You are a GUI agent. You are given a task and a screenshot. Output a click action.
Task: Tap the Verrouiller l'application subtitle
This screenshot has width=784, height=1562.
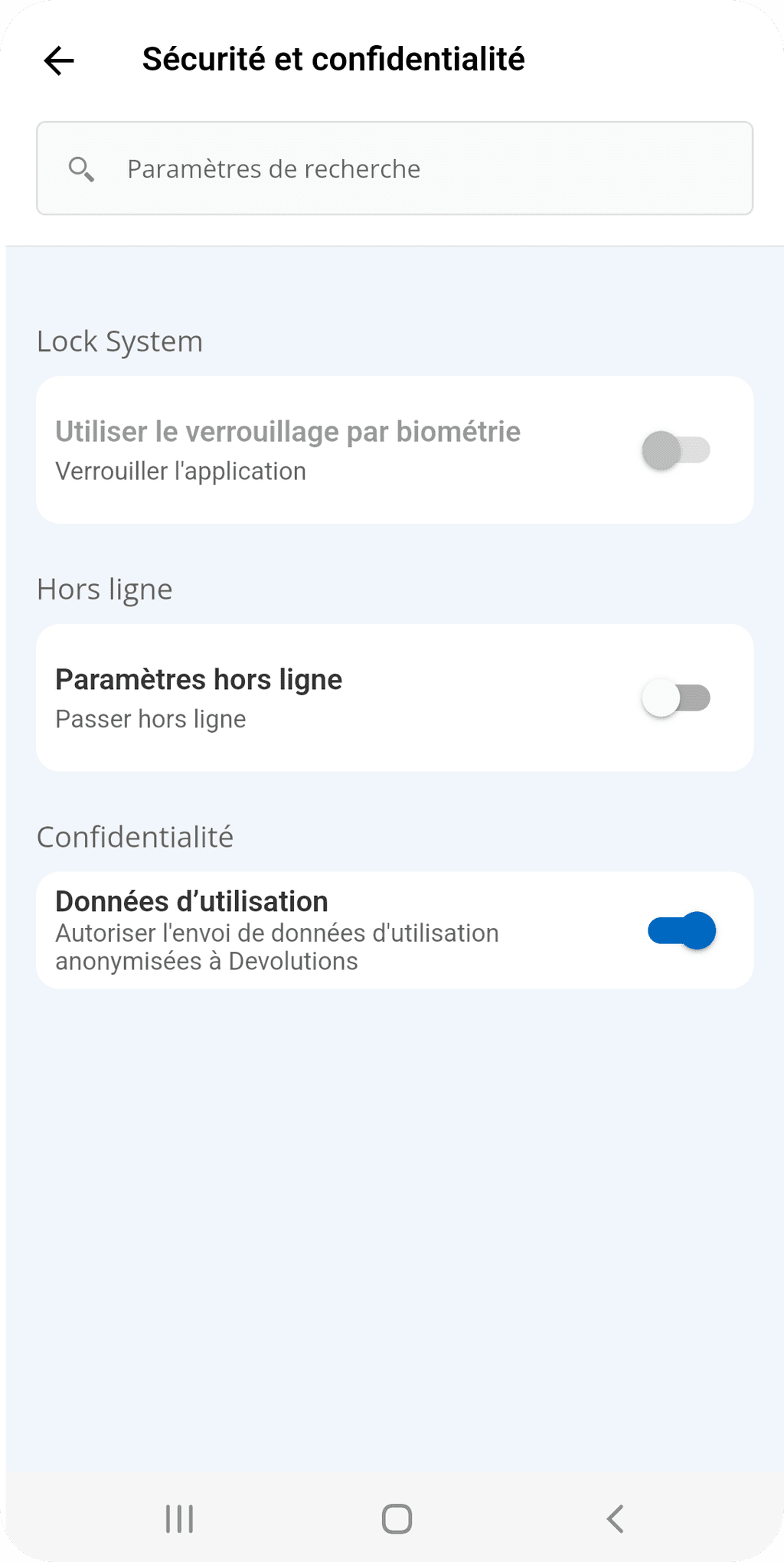pos(181,472)
